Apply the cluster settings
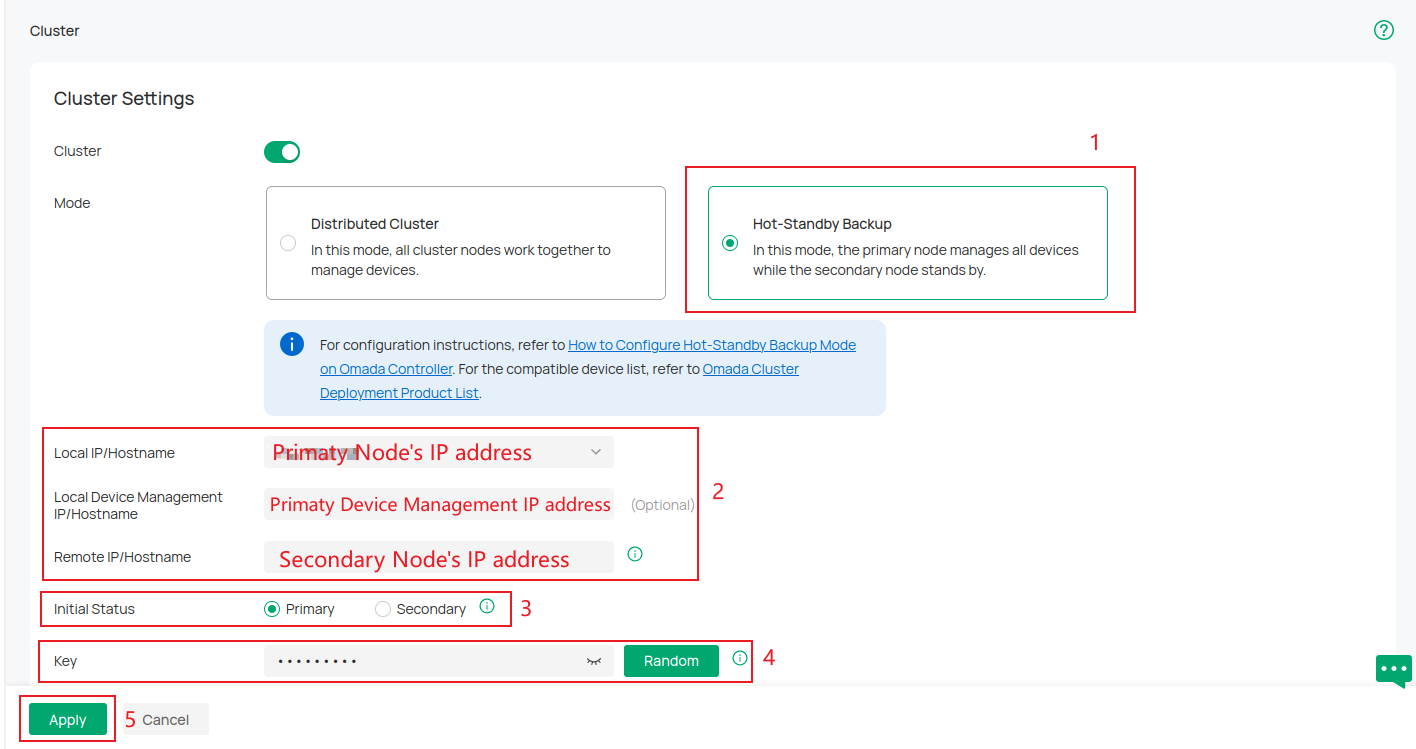Screen dimensions: 1416x749 [66, 719]
